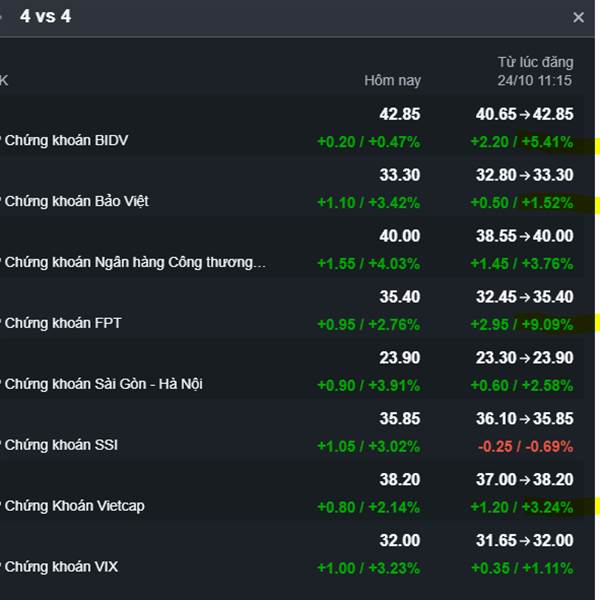Click gain value +1.45 / +3.76%
This screenshot has height=600, width=600.
click(522, 264)
